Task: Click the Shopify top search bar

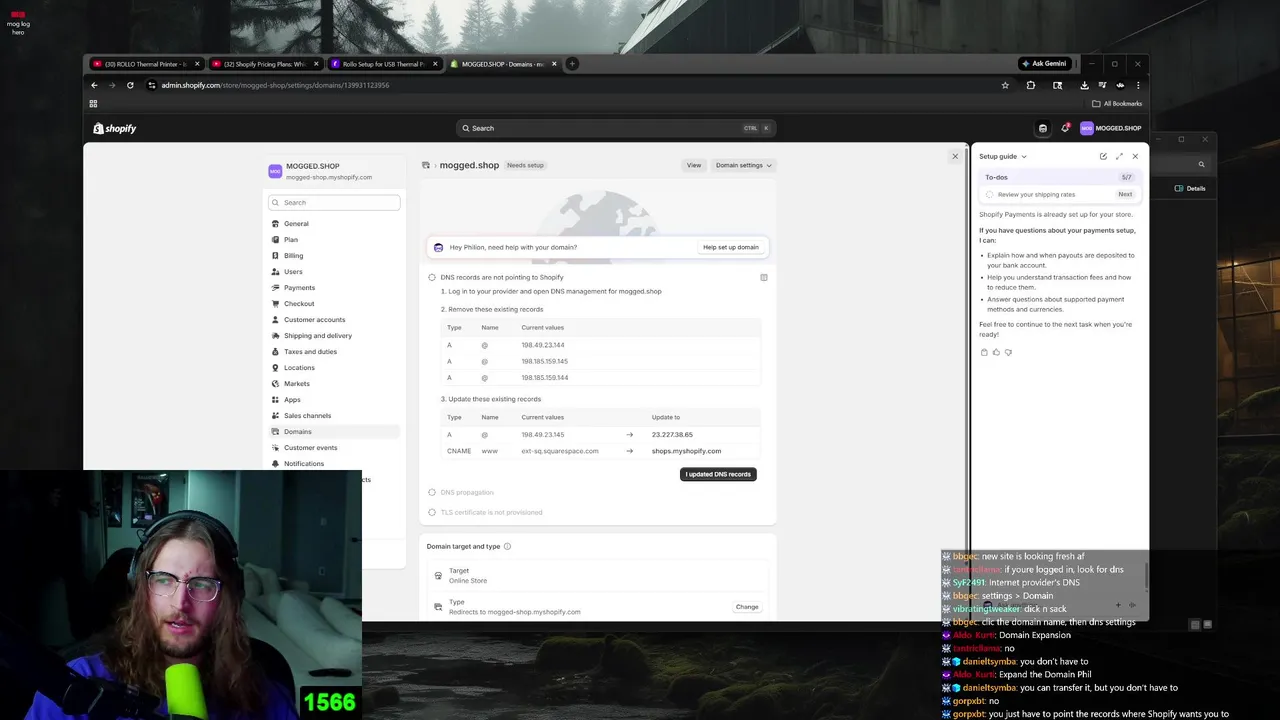Action: (615, 128)
